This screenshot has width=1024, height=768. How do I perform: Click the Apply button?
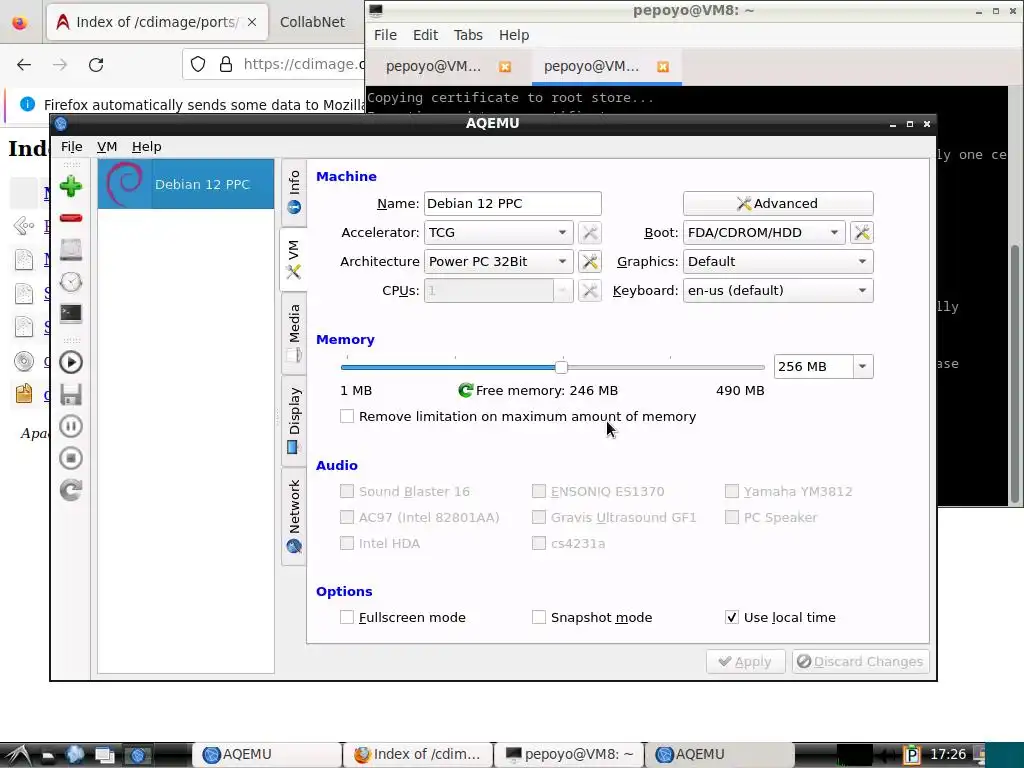tap(744, 662)
